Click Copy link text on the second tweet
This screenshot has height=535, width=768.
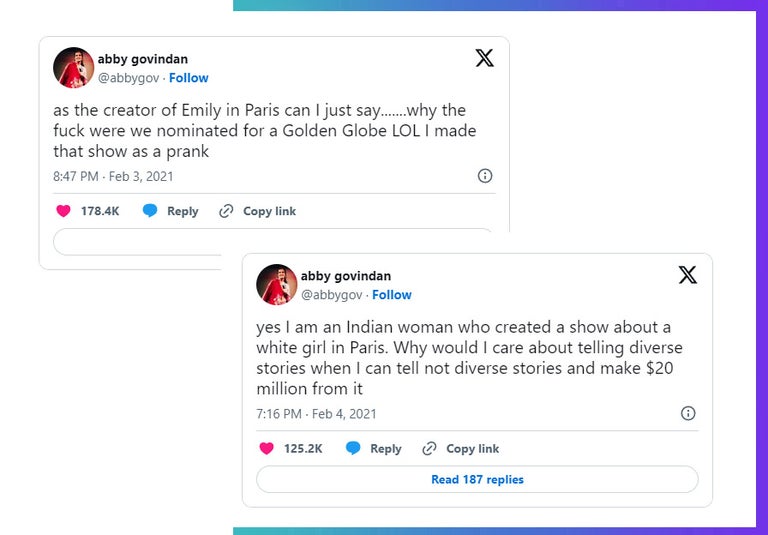click(472, 449)
